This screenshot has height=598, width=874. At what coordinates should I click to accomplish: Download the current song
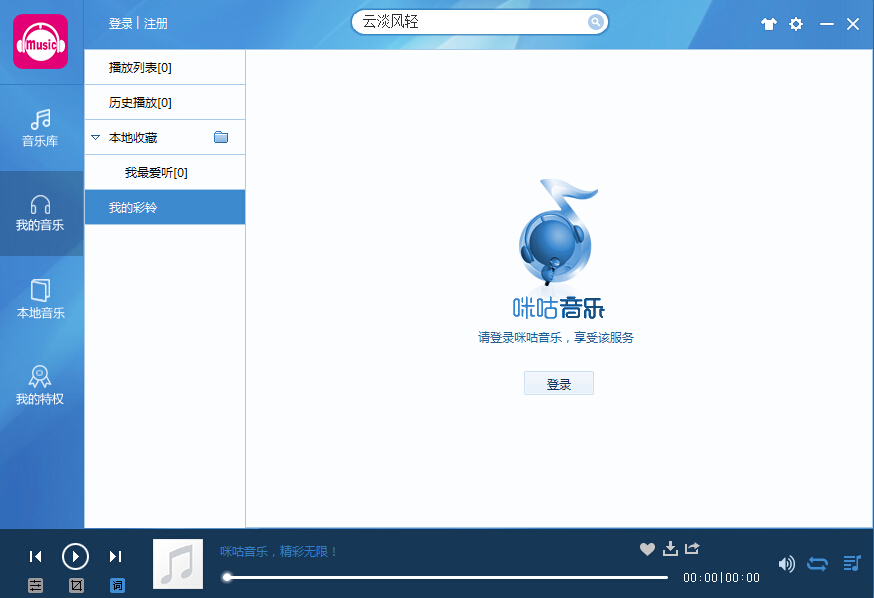(670, 548)
